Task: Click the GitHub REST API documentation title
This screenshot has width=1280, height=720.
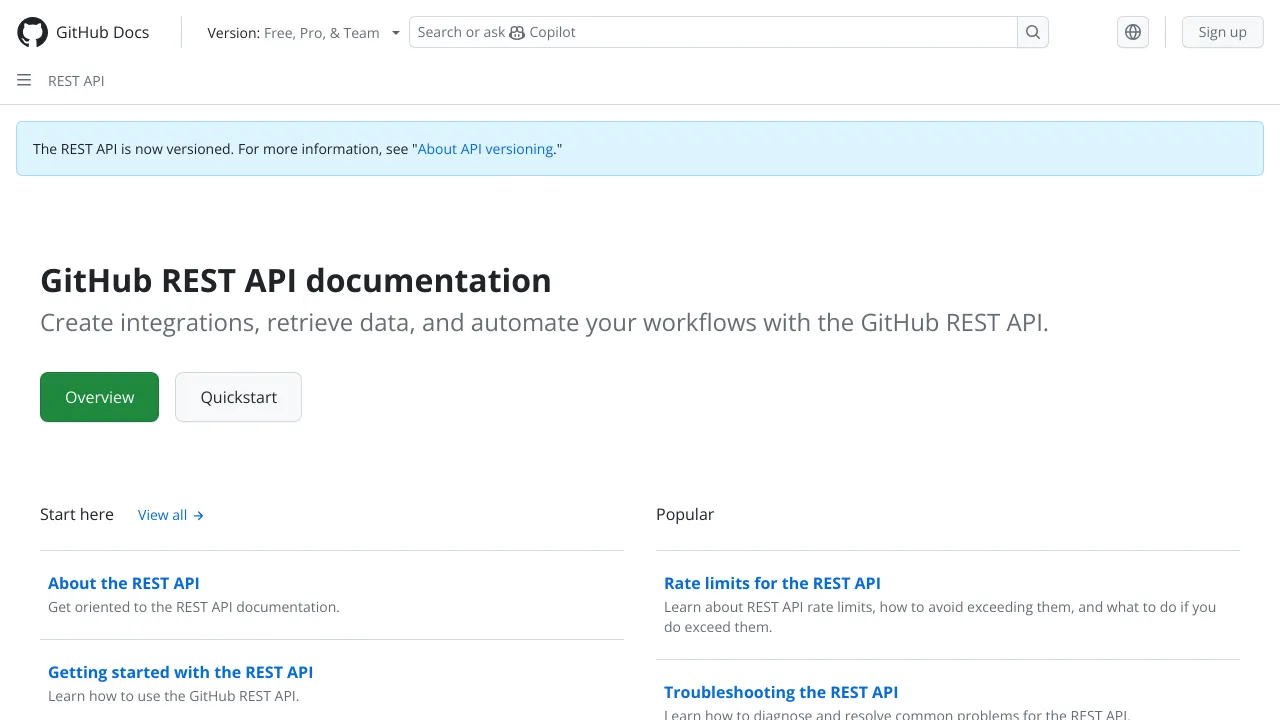Action: pos(296,280)
